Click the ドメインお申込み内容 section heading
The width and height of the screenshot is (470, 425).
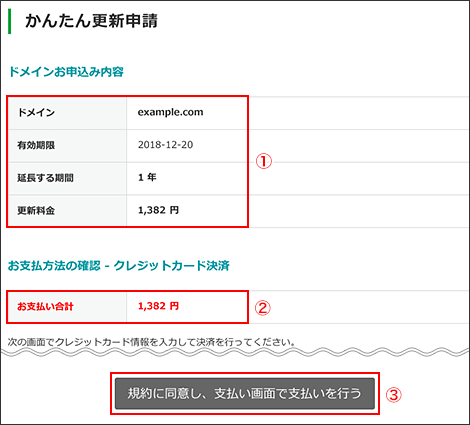66,72
